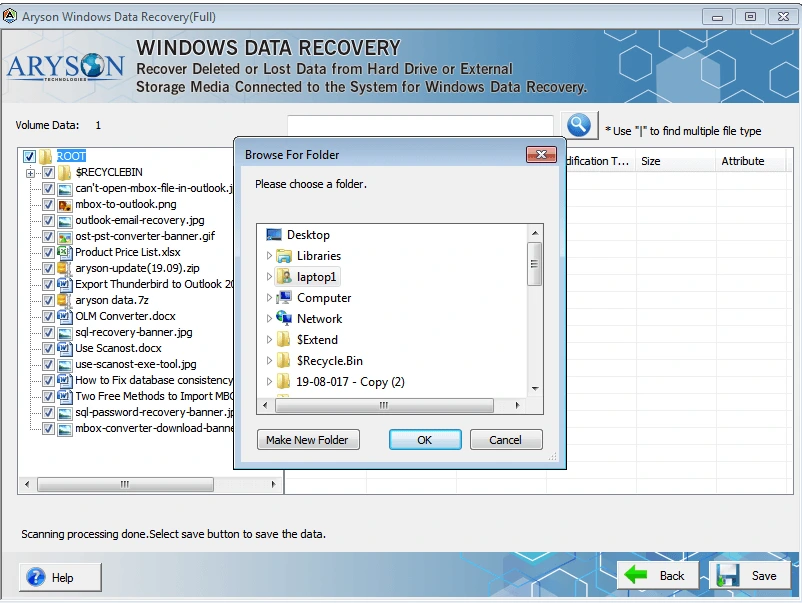
Task: Expand Computer in folder dialog
Action: [x=269, y=298]
